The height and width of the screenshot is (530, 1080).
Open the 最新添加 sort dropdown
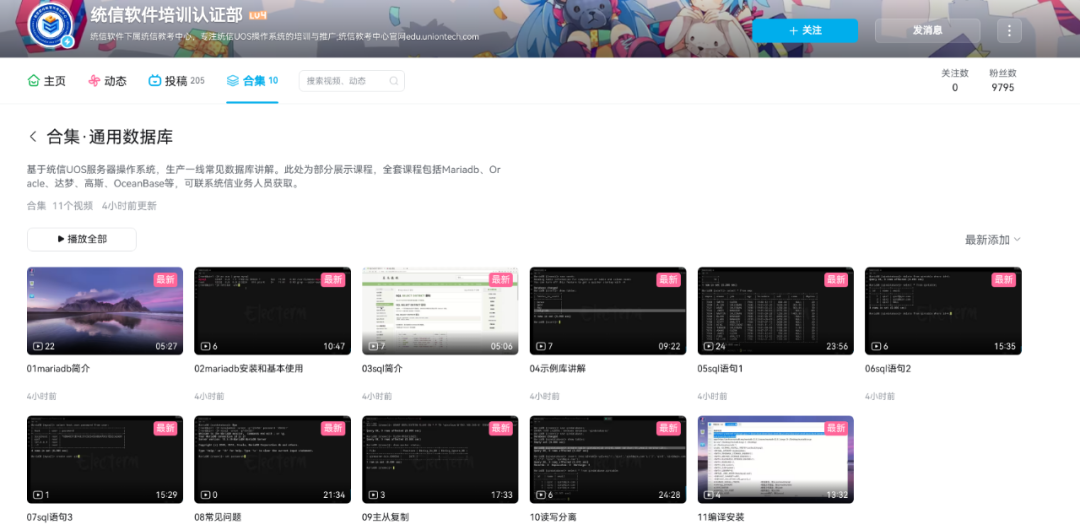(993, 240)
